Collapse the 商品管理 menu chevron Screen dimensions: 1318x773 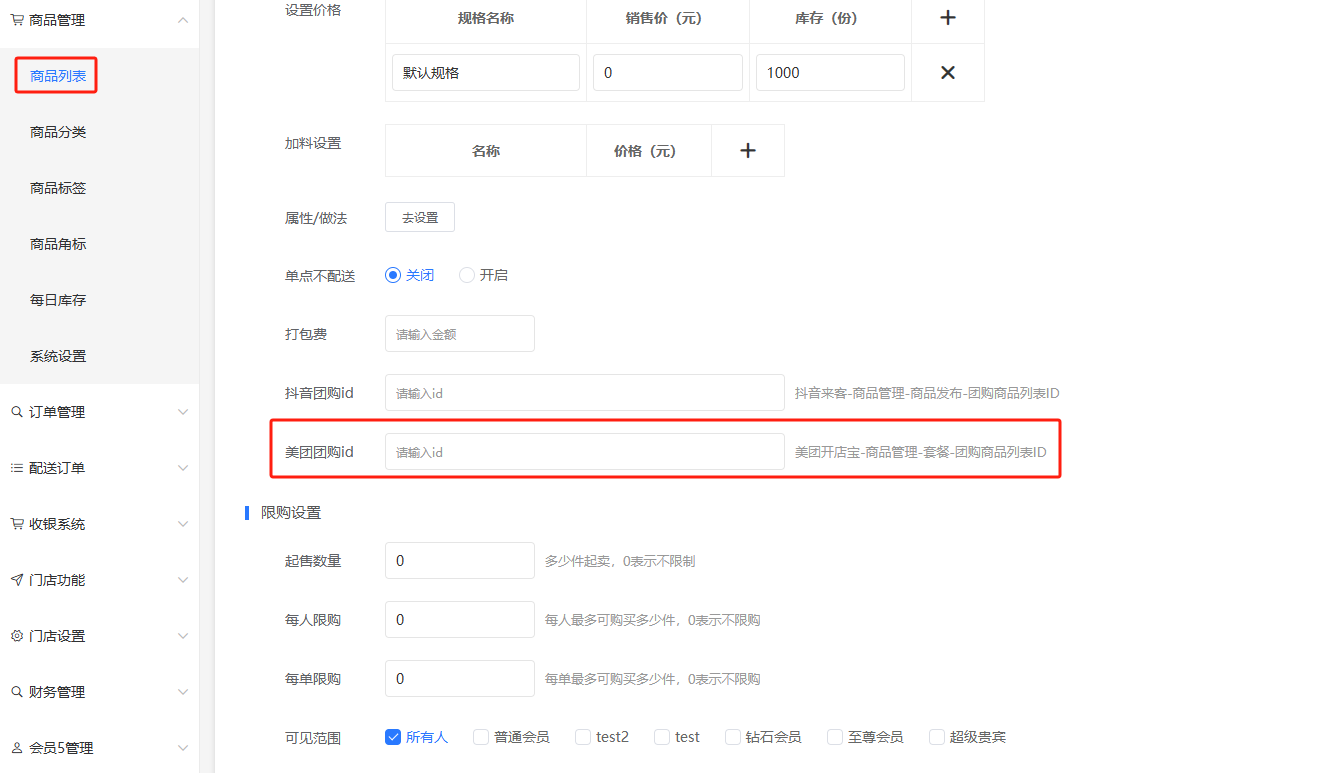(182, 20)
